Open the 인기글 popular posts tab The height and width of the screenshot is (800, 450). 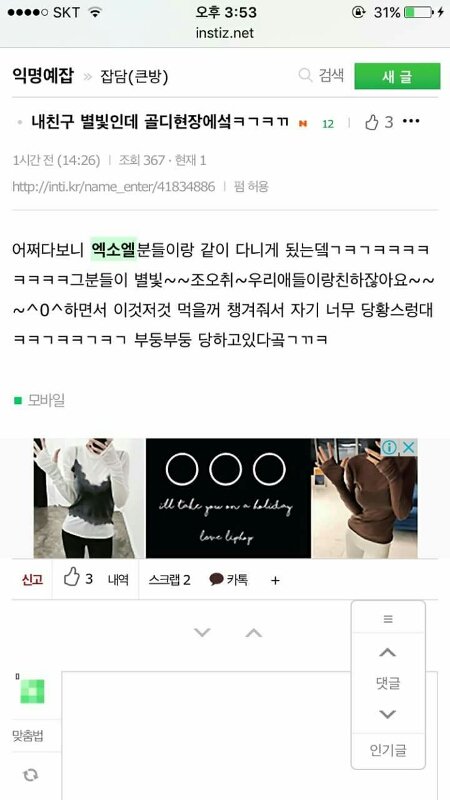coord(388,751)
